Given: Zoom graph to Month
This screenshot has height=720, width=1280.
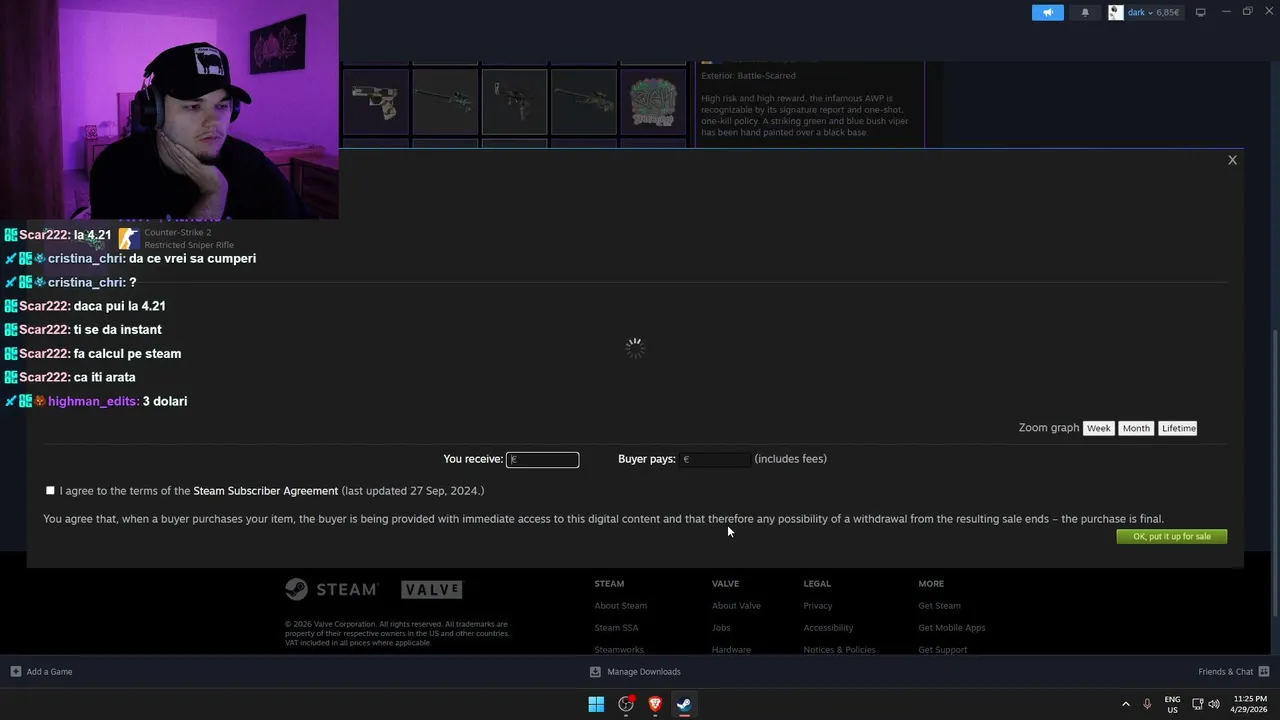Looking at the screenshot, I should click(1136, 428).
